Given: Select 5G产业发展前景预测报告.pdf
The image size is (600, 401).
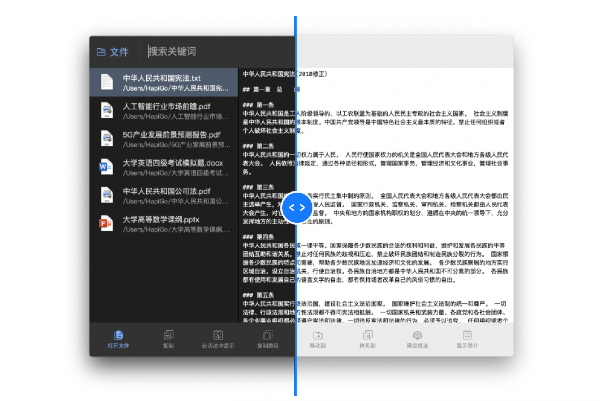Looking at the screenshot, I should 164,139.
